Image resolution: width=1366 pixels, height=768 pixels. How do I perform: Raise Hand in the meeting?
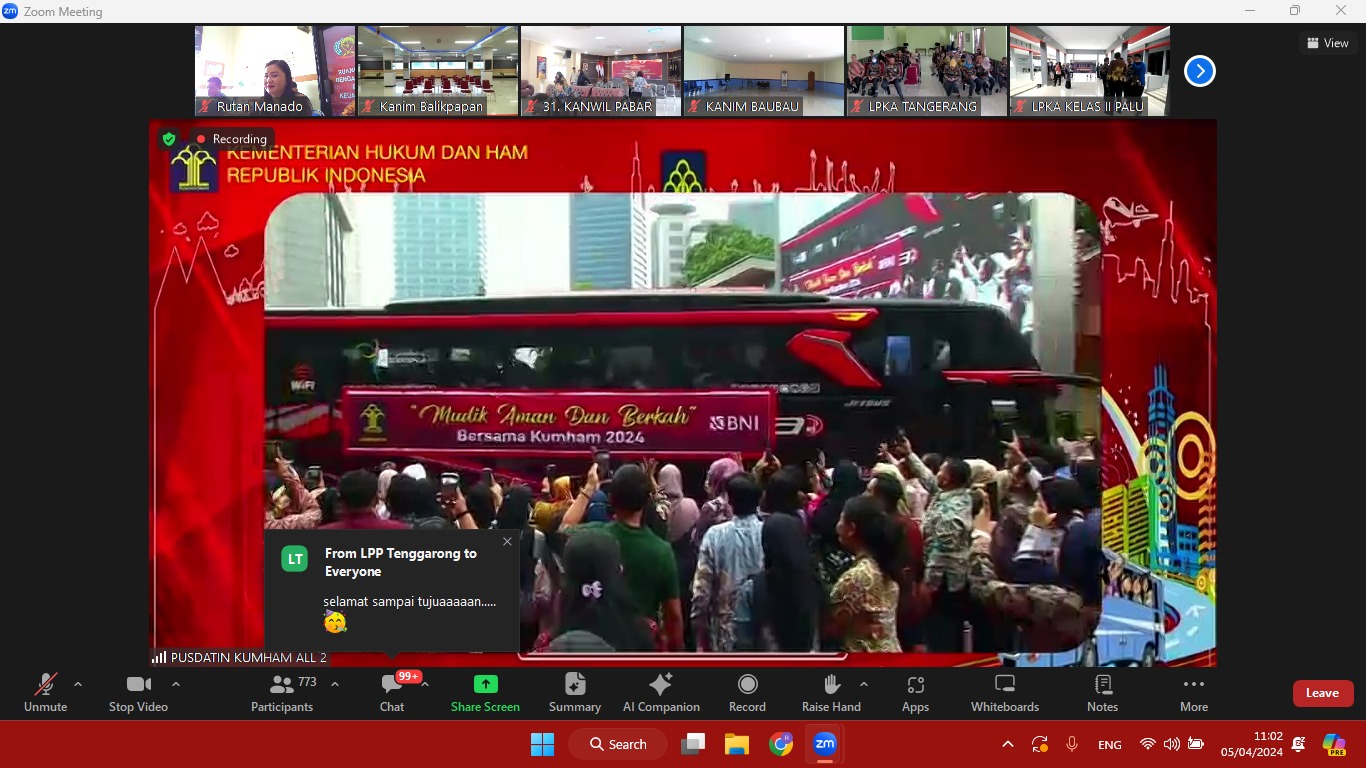[831, 693]
